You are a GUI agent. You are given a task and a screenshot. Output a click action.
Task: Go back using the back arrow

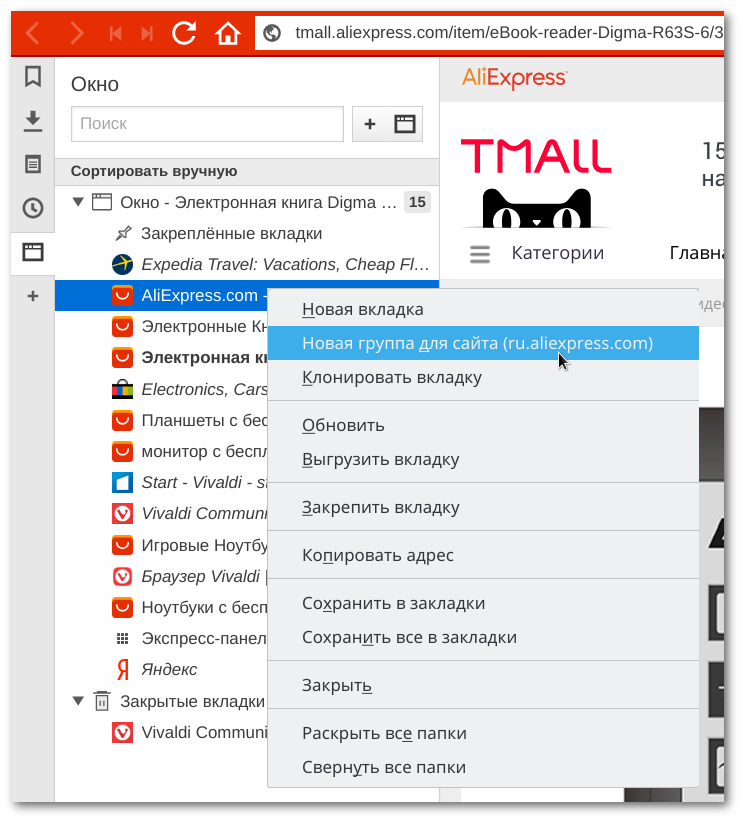click(32, 34)
